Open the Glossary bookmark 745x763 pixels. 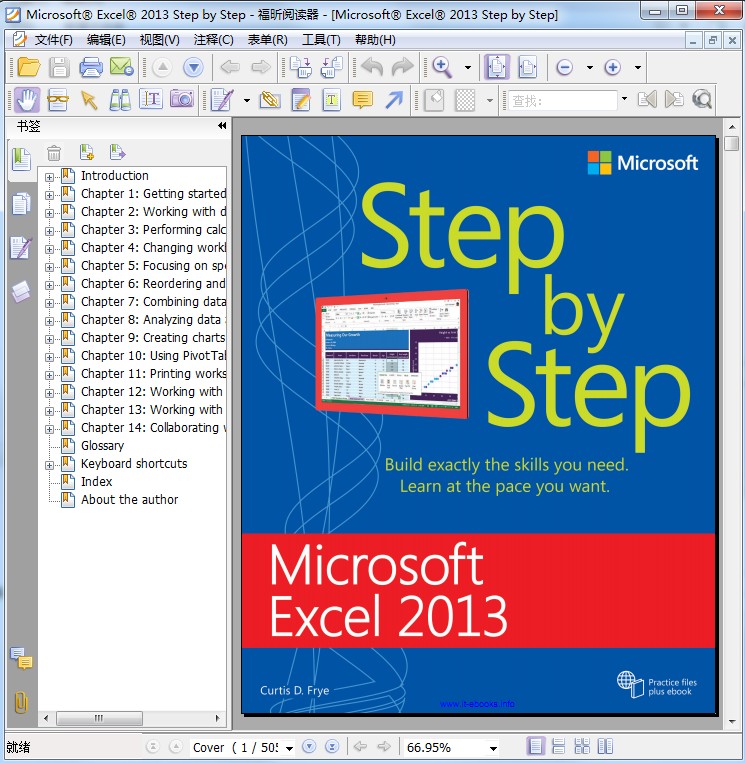102,446
